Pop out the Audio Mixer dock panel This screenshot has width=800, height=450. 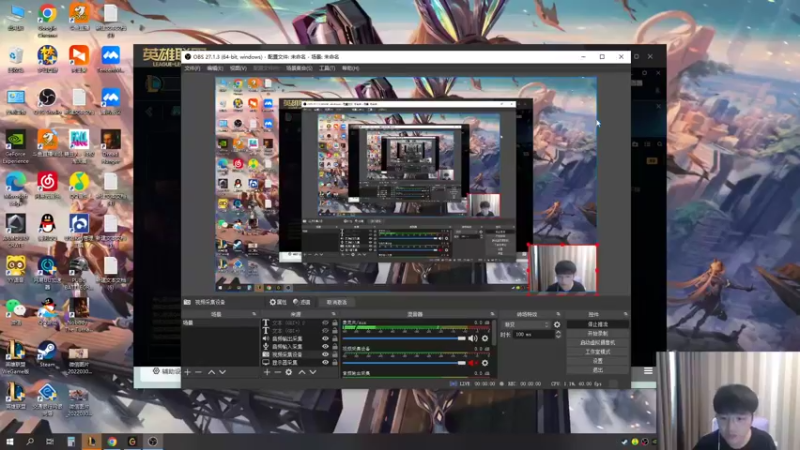pyautogui.click(x=492, y=314)
